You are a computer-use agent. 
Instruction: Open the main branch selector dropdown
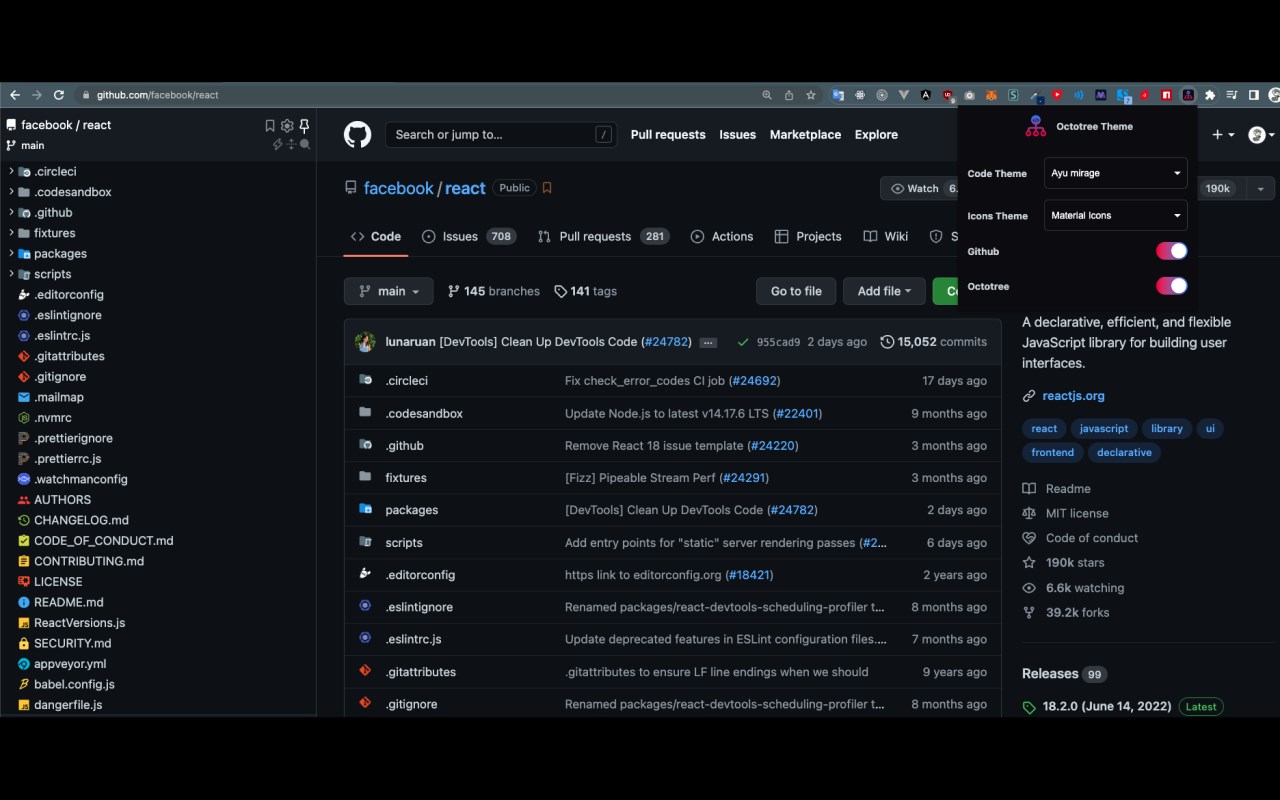click(389, 291)
